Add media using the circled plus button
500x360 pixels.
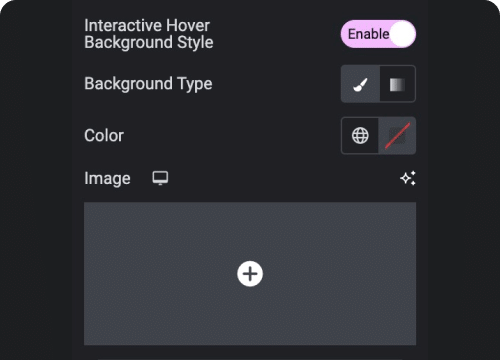click(x=250, y=274)
